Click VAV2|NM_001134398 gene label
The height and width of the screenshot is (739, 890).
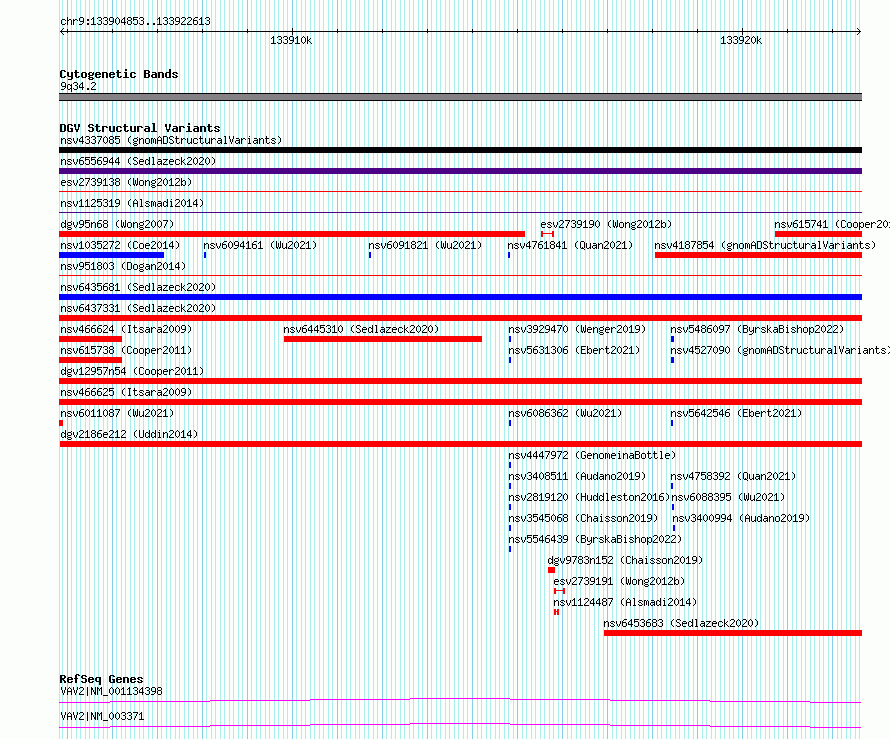pyautogui.click(x=111, y=691)
